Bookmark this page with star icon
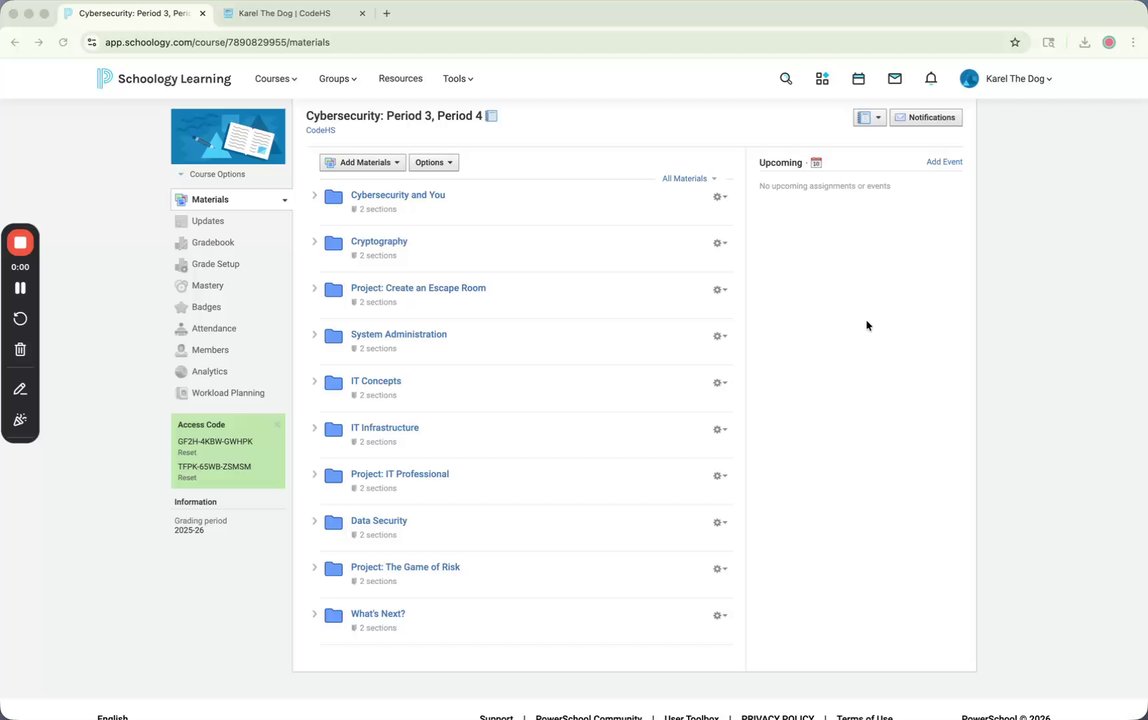 click(x=1015, y=42)
